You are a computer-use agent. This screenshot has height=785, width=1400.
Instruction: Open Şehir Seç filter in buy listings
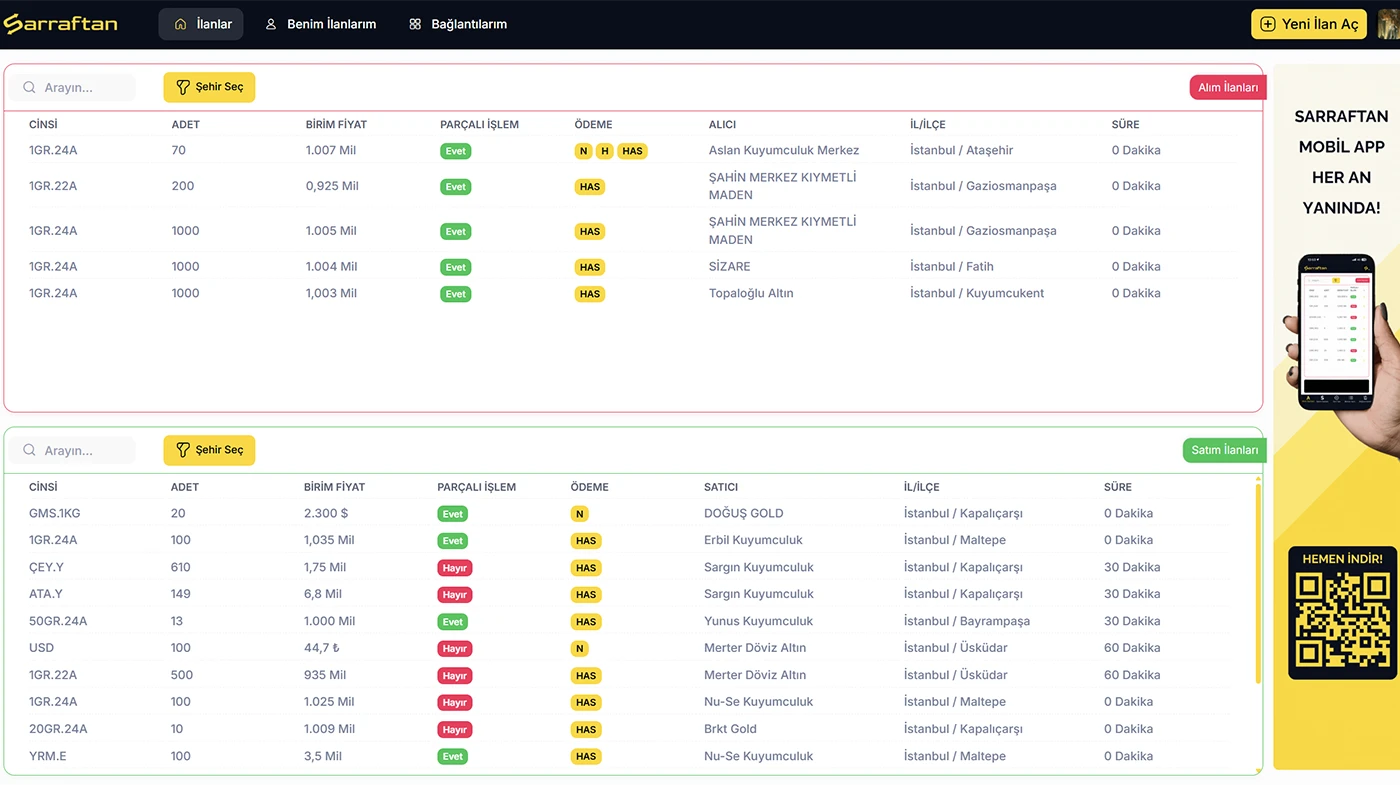pyautogui.click(x=209, y=87)
